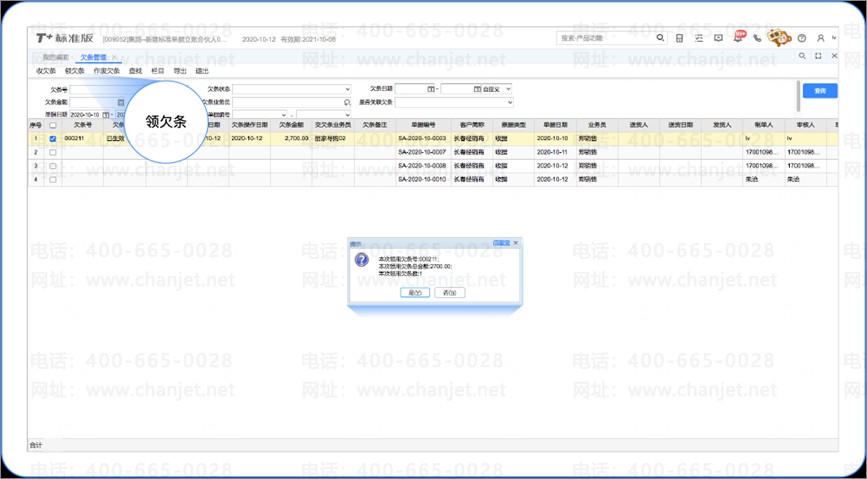Screen dimensions: 867x479
Task: Click the magnifier icon in product search box
Action: pos(660,38)
